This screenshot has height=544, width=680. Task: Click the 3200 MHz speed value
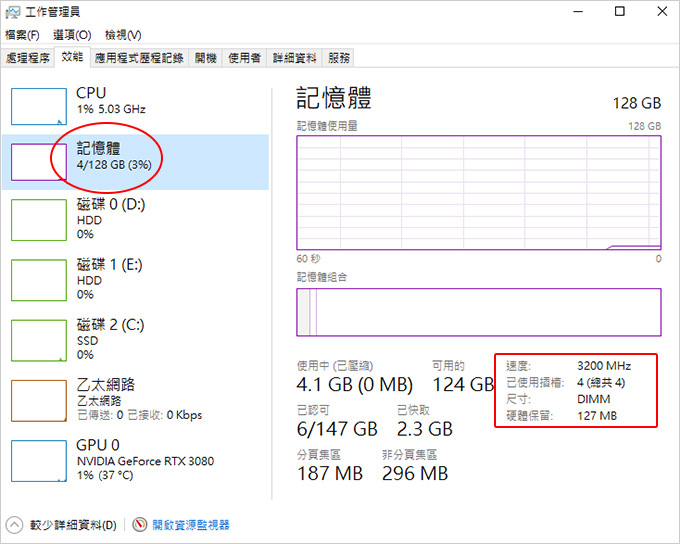(x=604, y=366)
